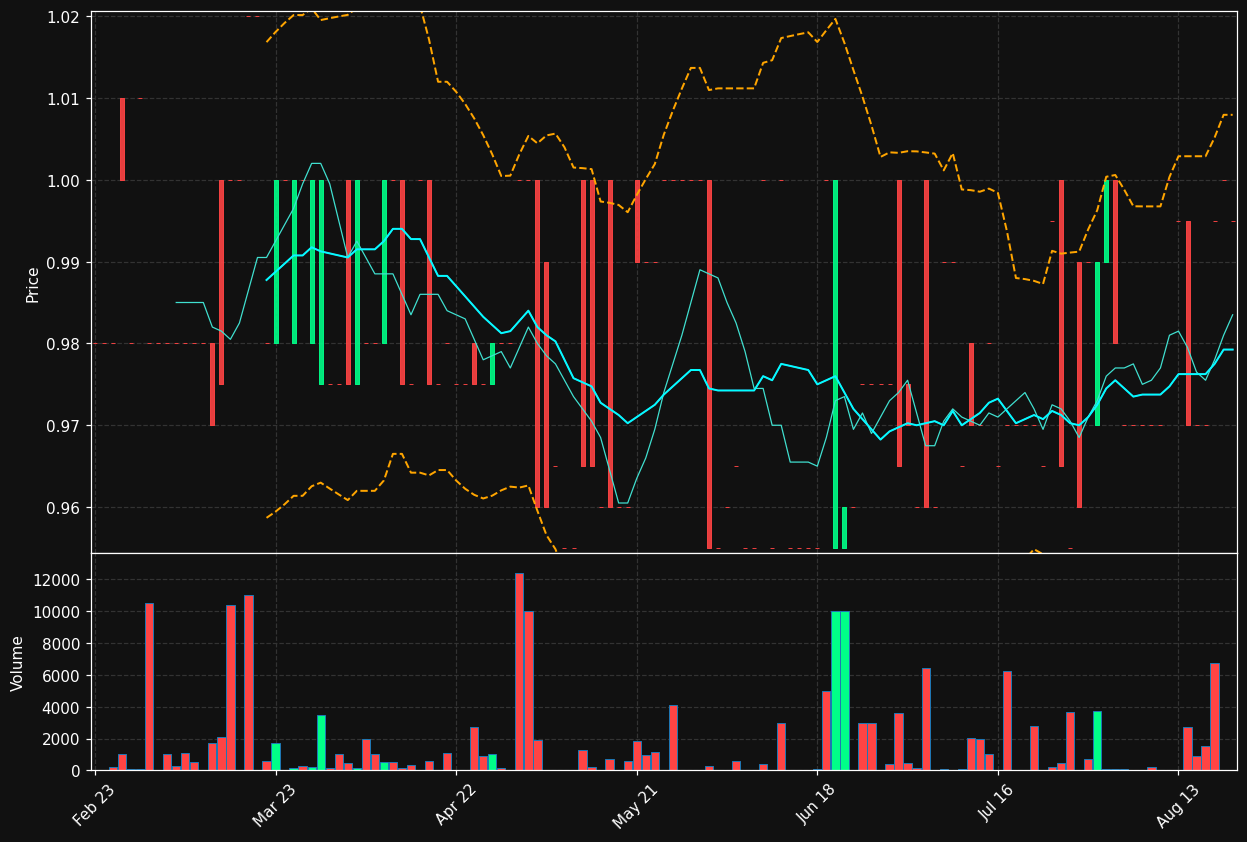Click the Price axis title
Image resolution: width=1247 pixels, height=842 pixels.
point(33,284)
